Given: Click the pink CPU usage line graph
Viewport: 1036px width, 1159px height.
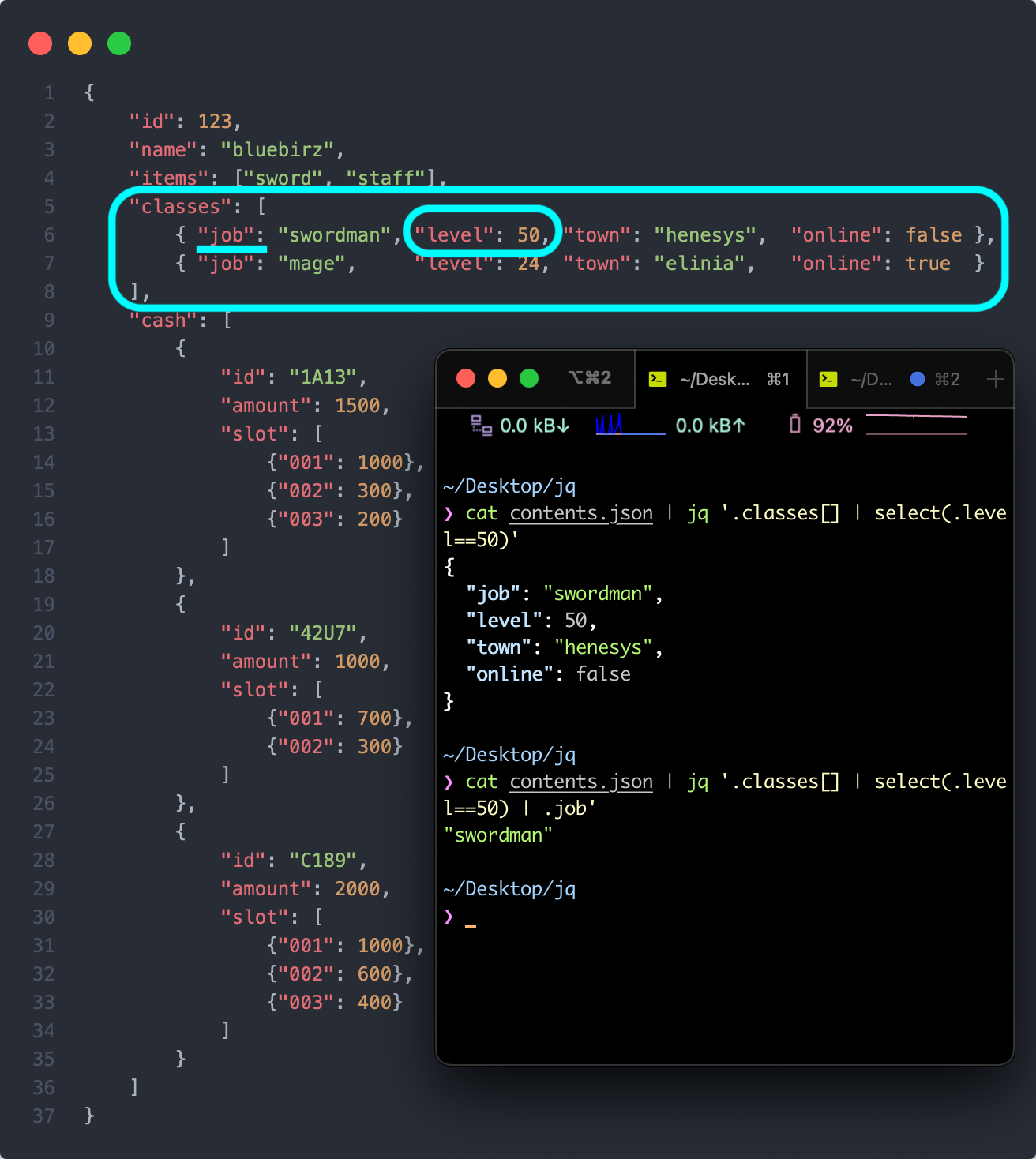Looking at the screenshot, I should point(916,422).
